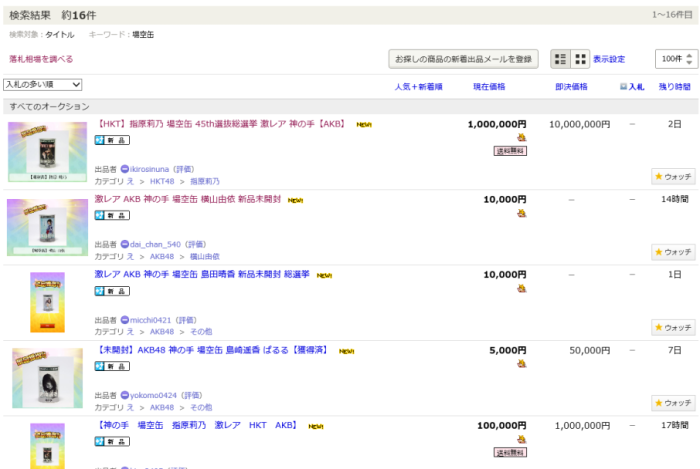Switch to grid view layout icon
Viewport: 700px width, 469px height.
[x=580, y=59]
